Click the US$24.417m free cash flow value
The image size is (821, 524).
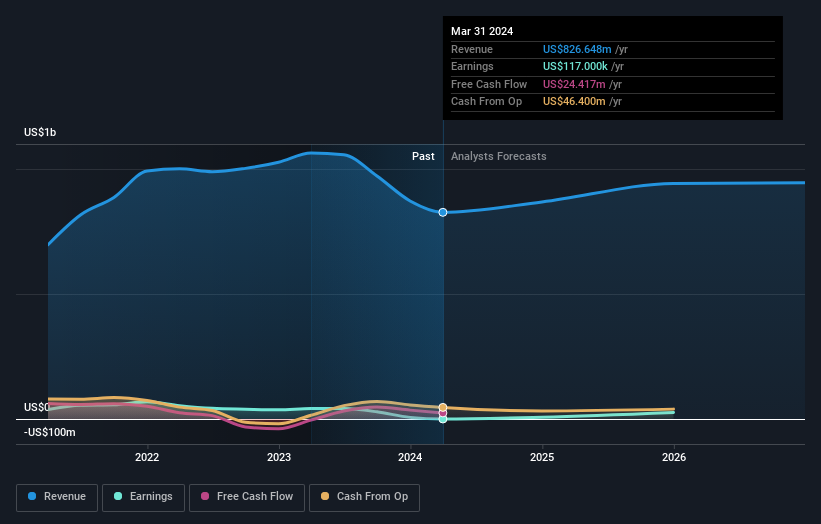(574, 84)
